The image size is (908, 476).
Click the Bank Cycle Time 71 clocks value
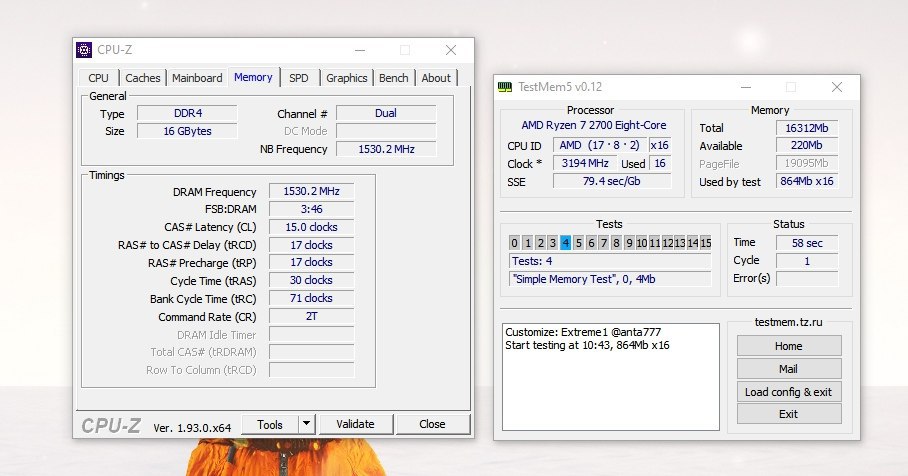(312, 298)
